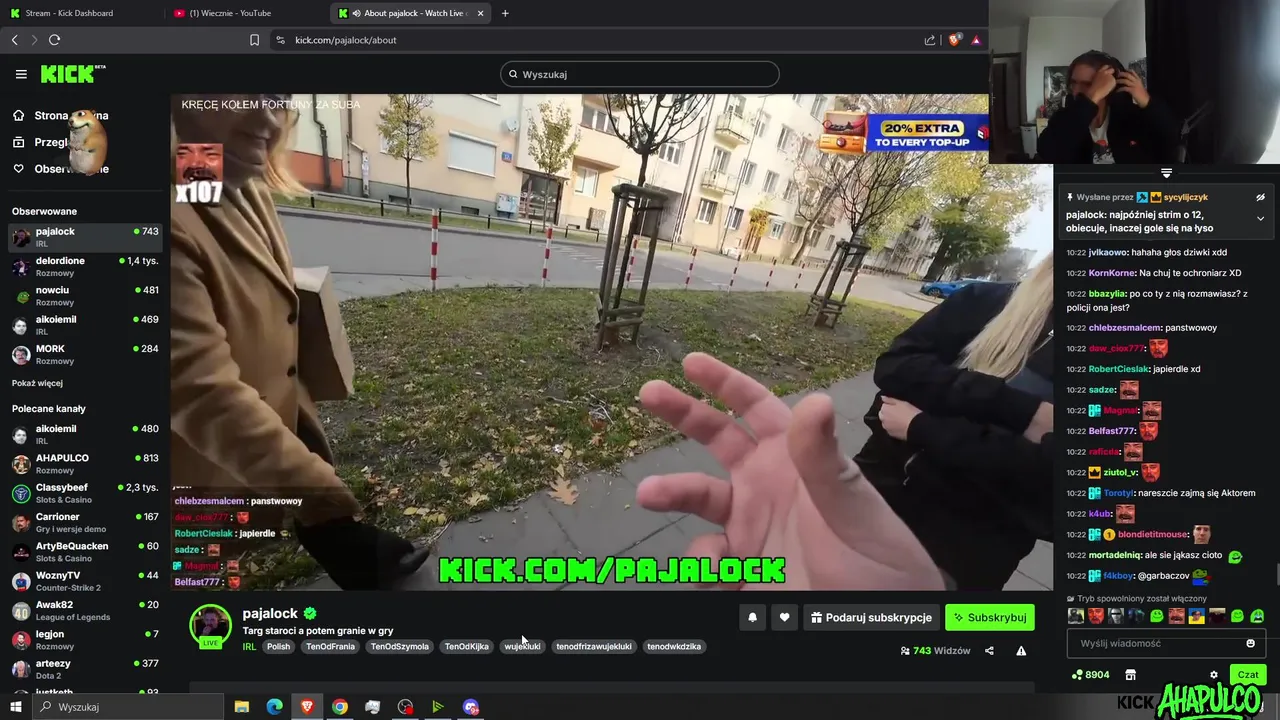Open Awak82 recommended channel

[85, 610]
